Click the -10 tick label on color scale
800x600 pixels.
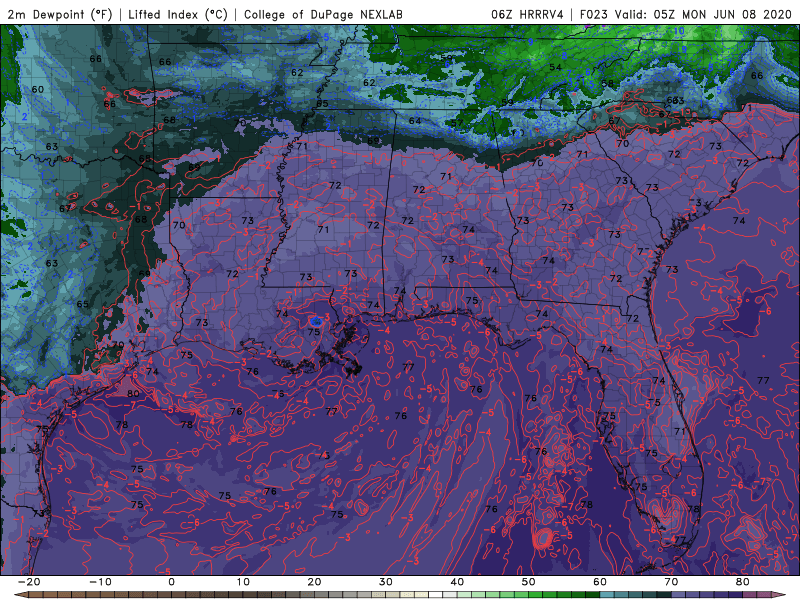[x=100, y=582]
